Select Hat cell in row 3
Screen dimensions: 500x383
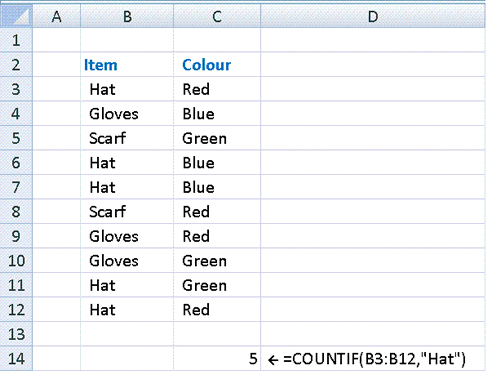tap(127, 89)
